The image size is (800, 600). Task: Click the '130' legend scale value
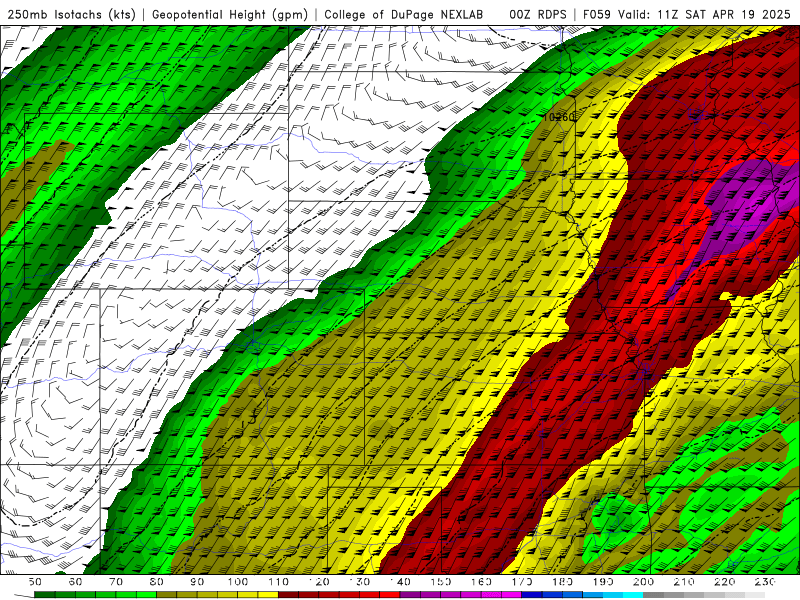[x=359, y=582]
